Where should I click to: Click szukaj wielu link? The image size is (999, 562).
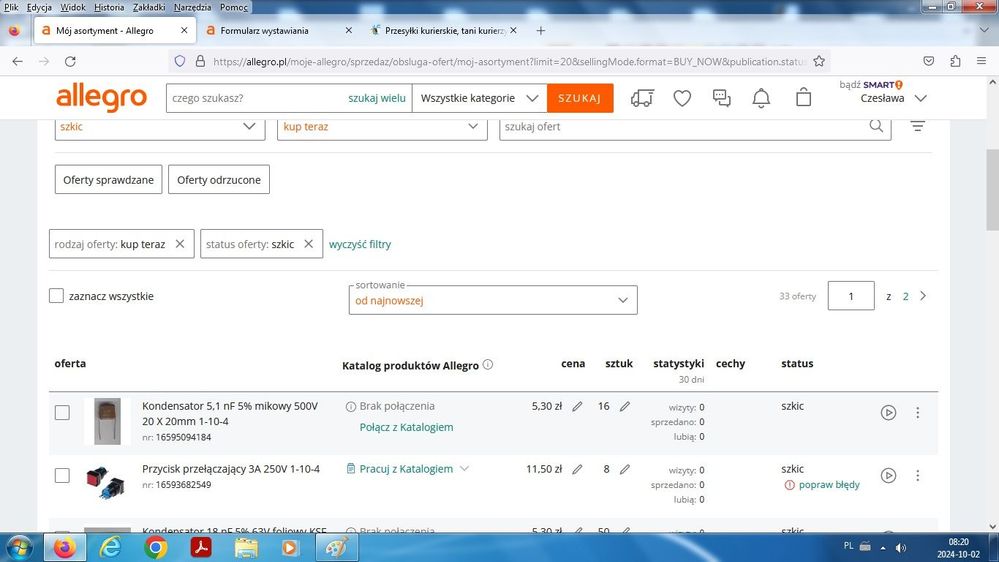tap(377, 98)
